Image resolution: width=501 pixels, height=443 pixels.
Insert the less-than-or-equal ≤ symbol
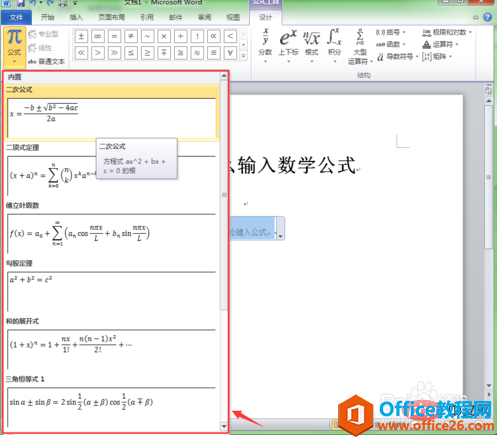pos(131,53)
